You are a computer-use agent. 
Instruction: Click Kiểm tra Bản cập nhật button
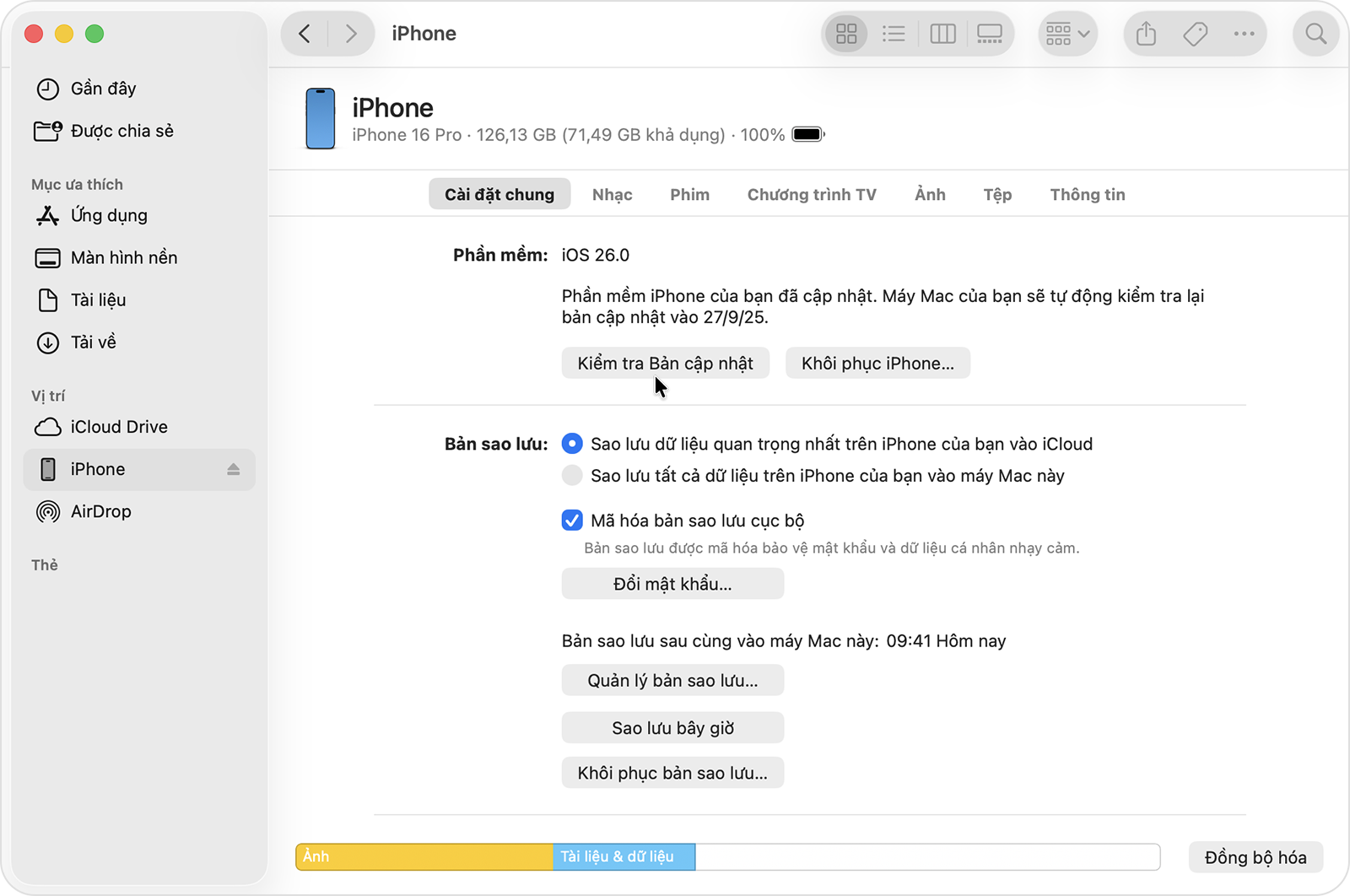pos(666,363)
